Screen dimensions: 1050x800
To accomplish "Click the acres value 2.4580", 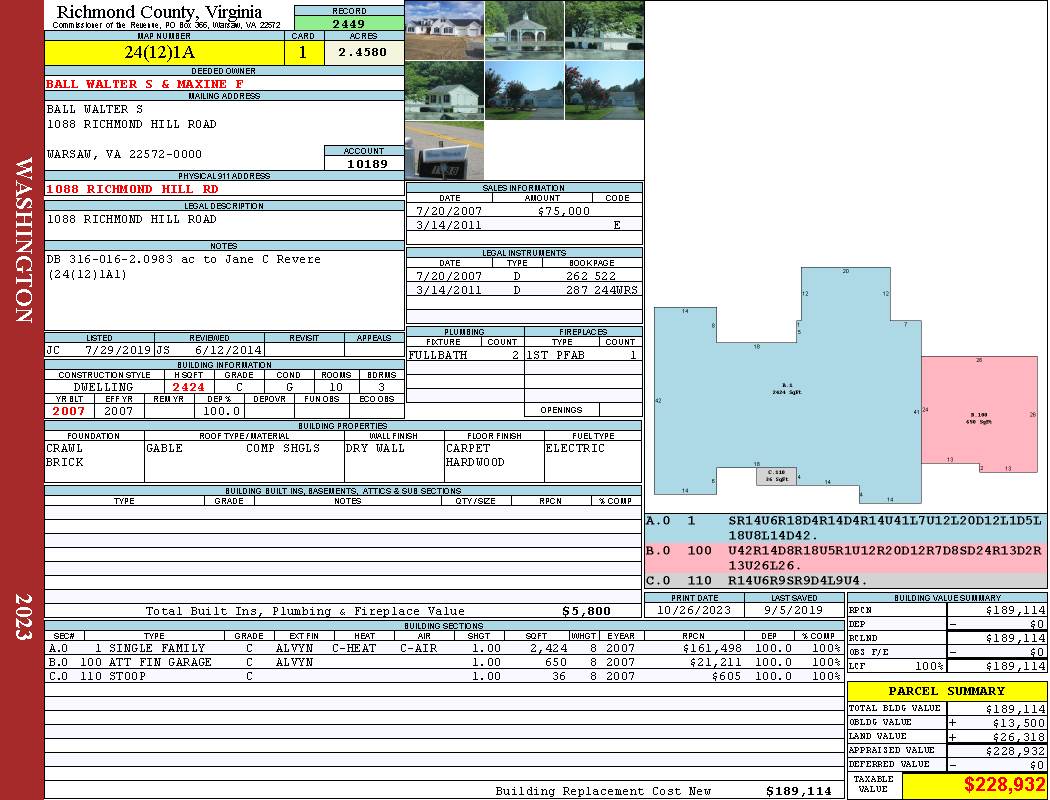I will coord(362,52).
